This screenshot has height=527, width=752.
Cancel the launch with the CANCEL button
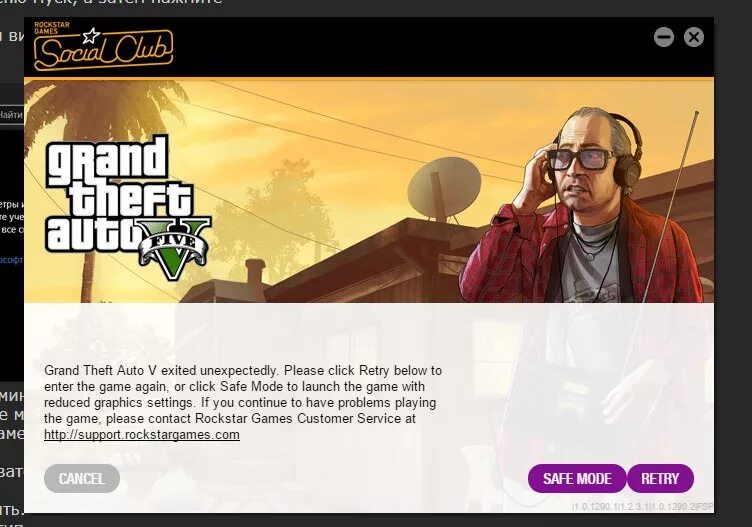coord(82,479)
